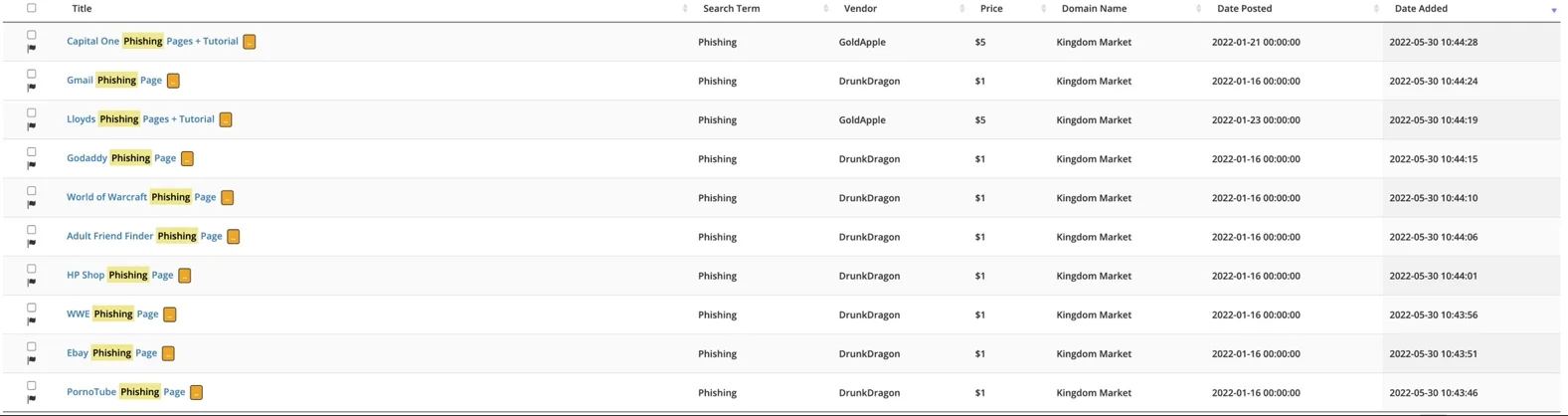Tick the select-all checkbox in the header

[x=32, y=8]
